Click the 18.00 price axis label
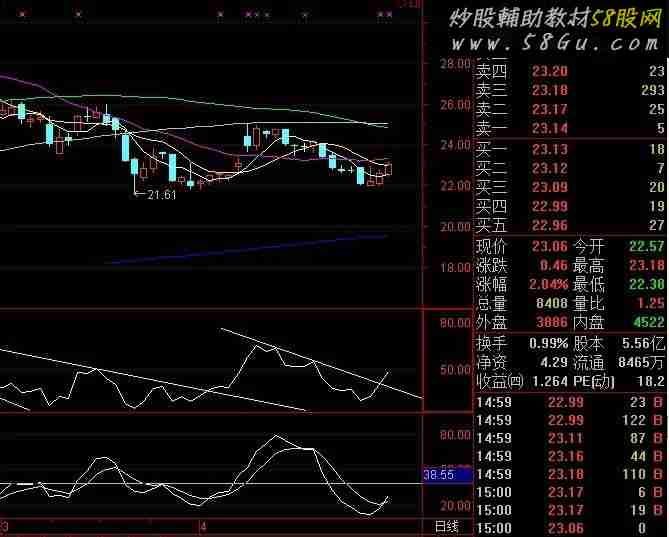 pos(455,267)
